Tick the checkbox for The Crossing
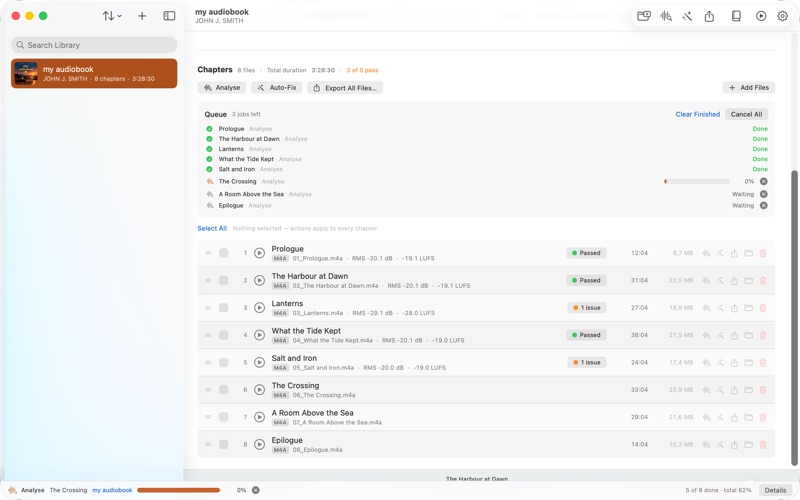This screenshot has width=800, height=500. [223, 390]
